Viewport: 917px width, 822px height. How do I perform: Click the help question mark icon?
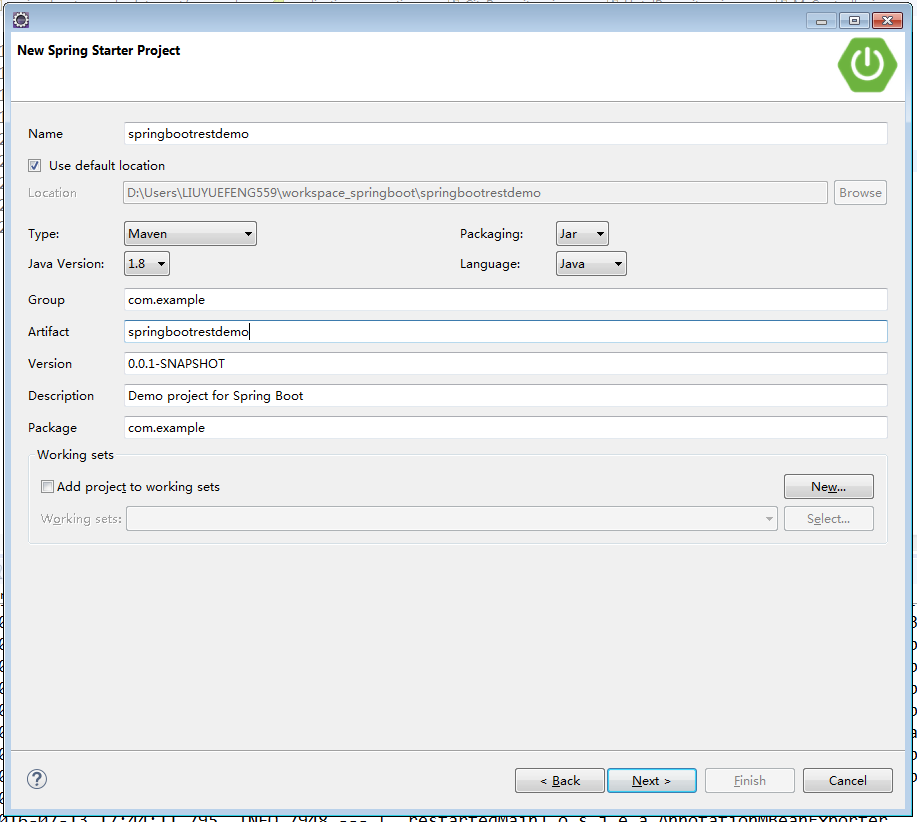(37, 779)
